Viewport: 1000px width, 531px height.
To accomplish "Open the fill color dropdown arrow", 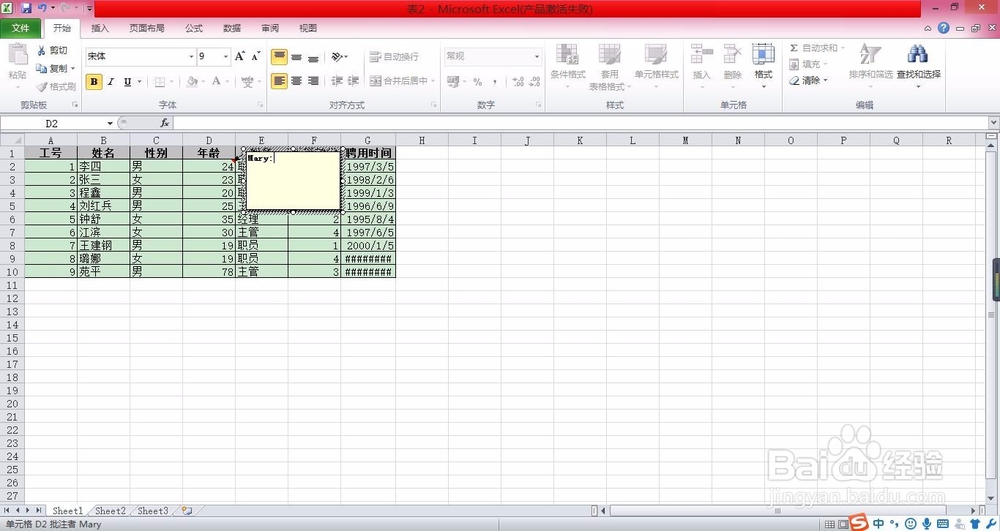I will (202, 82).
